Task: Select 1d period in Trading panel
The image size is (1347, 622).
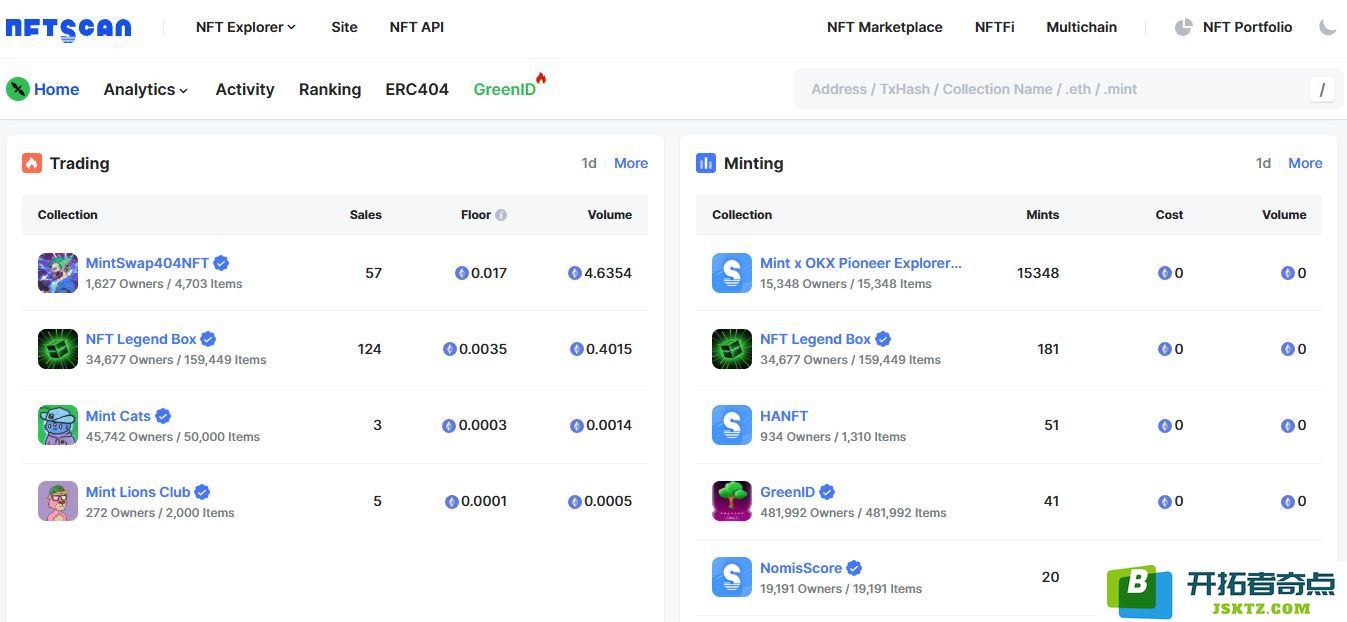Action: tap(589, 163)
